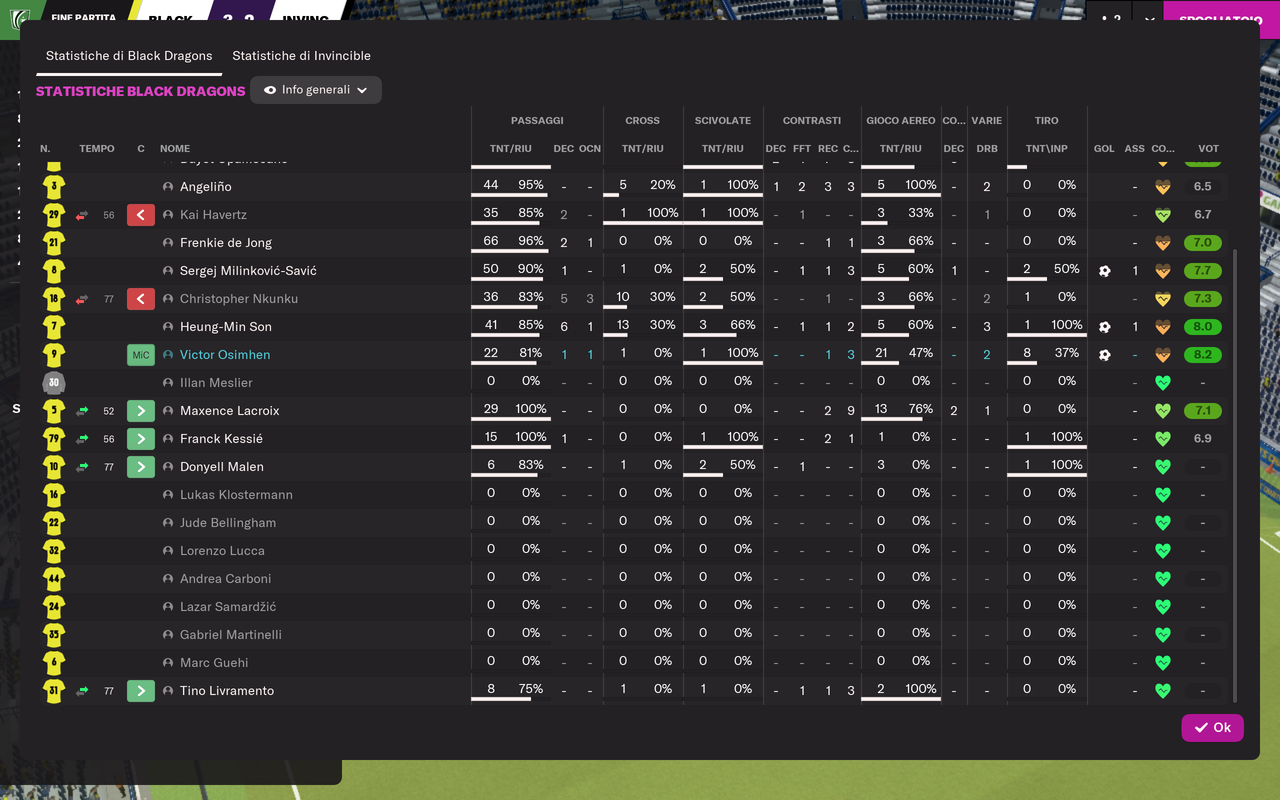Open Andrea Carboni player name
Screen dimensions: 1280x800
(x=225, y=579)
